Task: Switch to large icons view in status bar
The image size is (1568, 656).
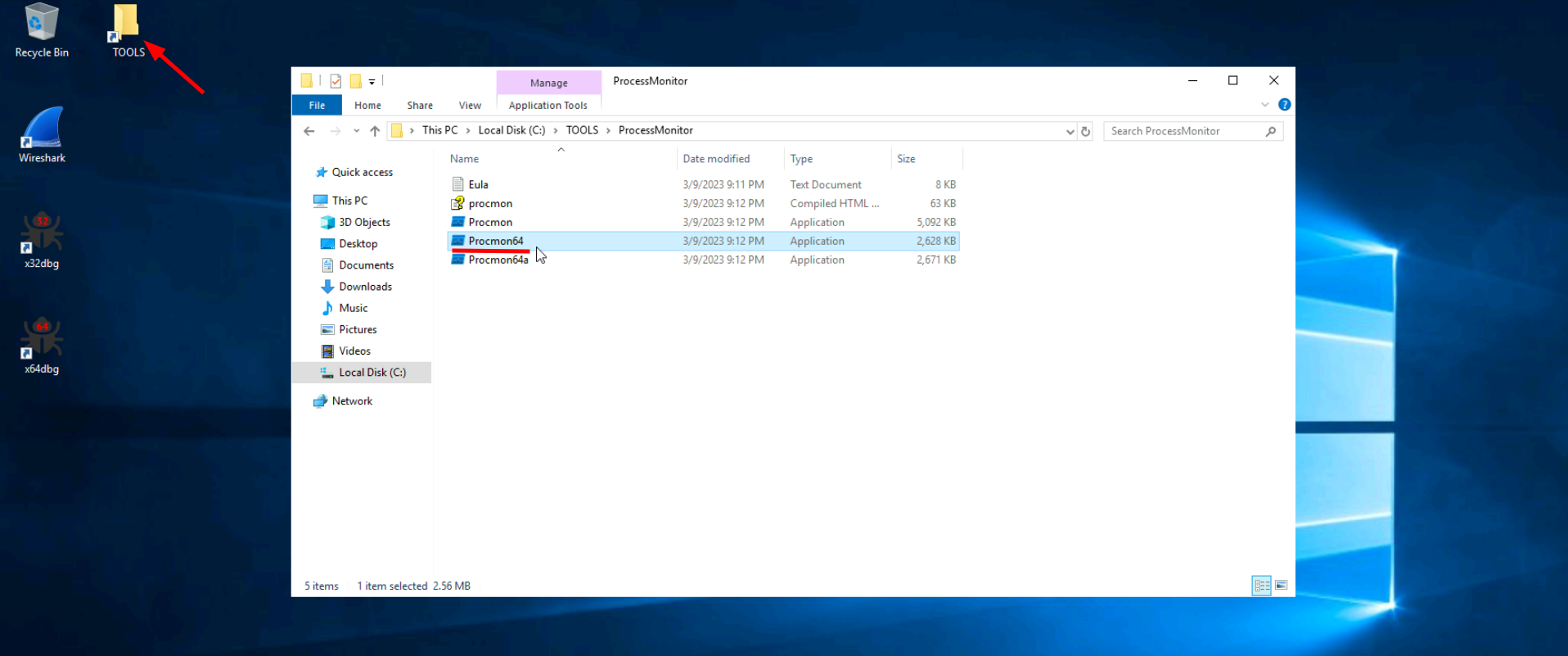Action: (x=1282, y=586)
